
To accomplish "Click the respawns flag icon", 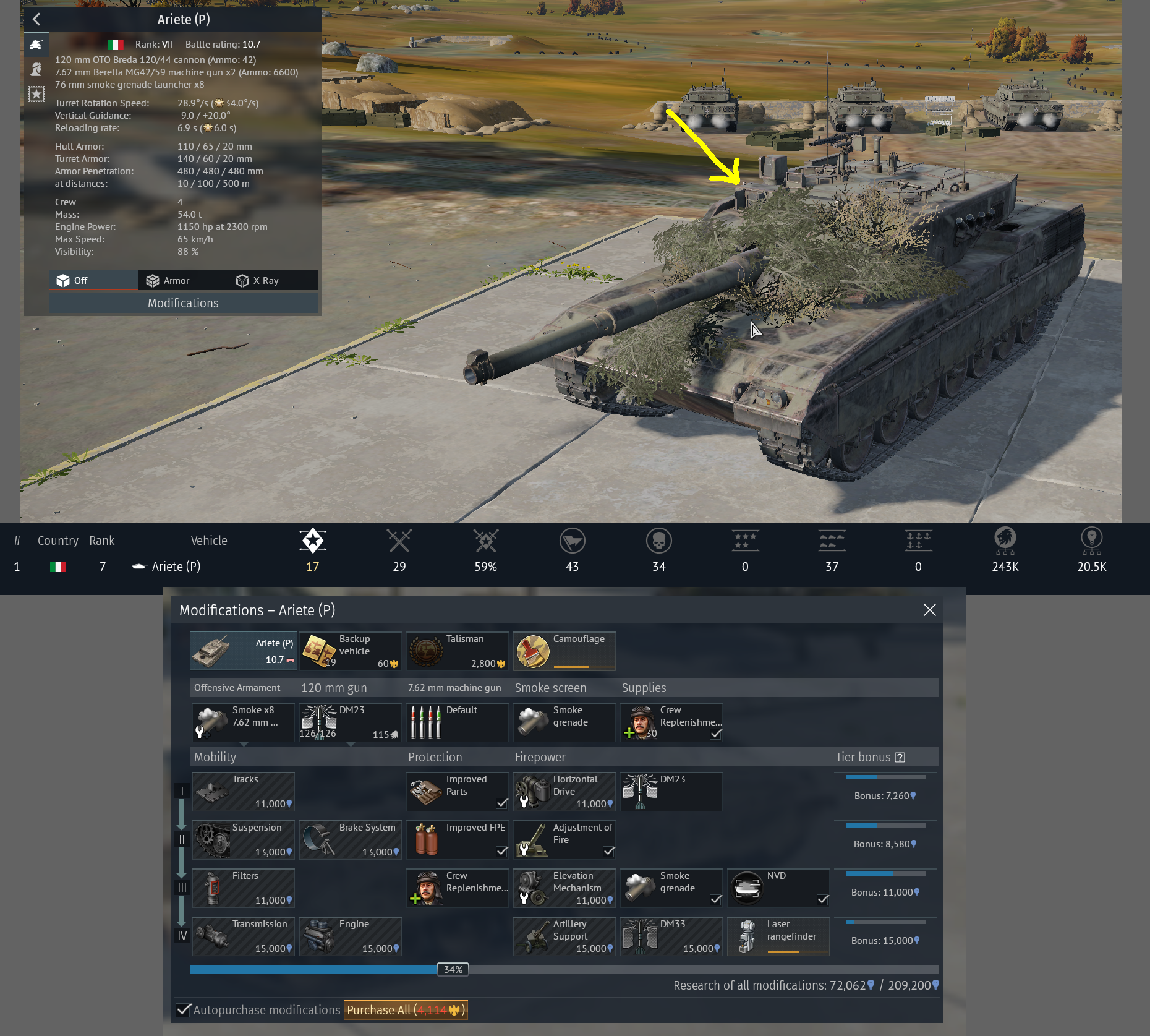I will tap(573, 541).
